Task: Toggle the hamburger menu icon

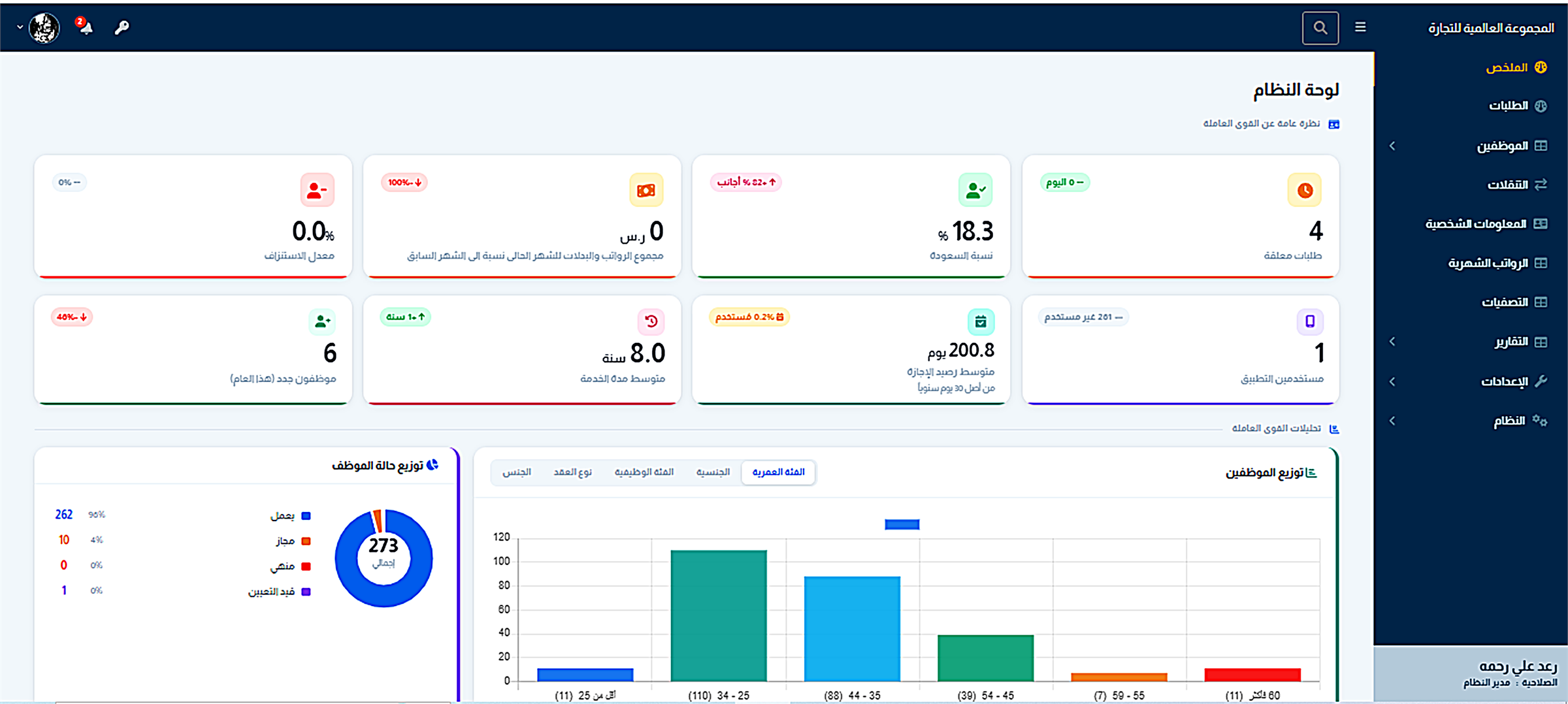Action: click(1360, 27)
